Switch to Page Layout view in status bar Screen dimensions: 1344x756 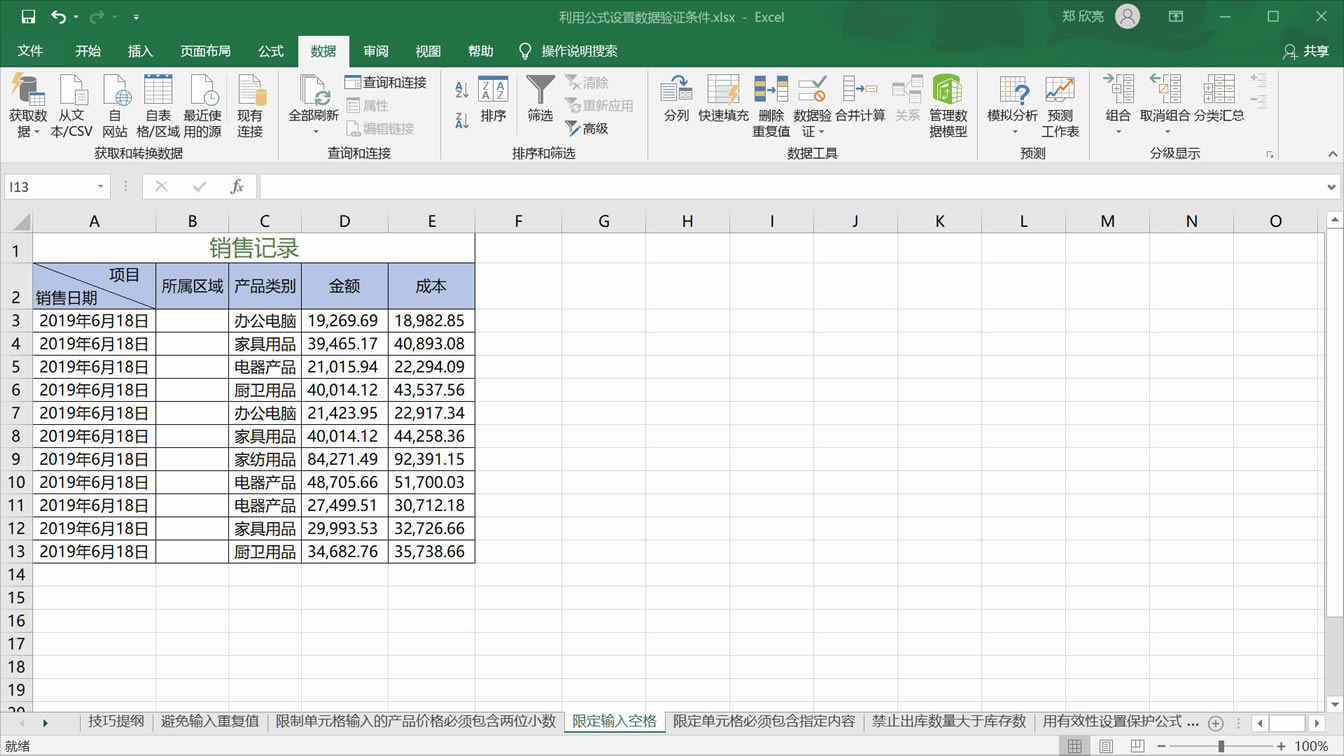point(1106,746)
